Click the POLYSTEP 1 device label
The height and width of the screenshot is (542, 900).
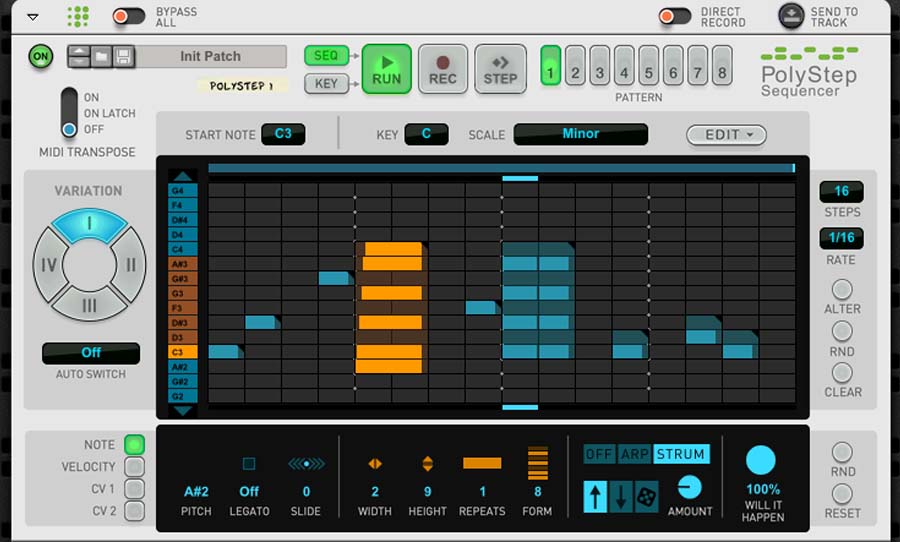(x=242, y=86)
